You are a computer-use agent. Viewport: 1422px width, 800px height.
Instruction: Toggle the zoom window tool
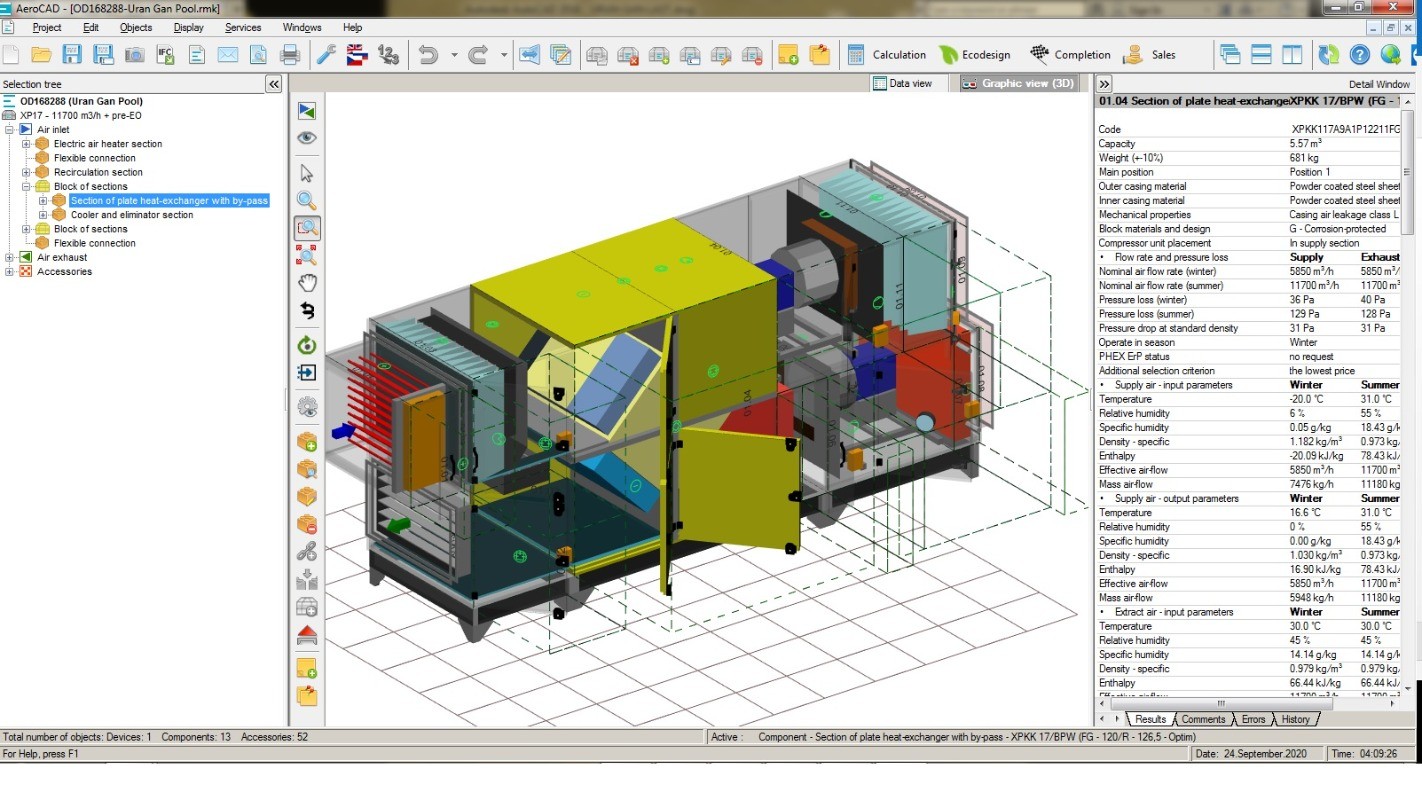coord(307,228)
